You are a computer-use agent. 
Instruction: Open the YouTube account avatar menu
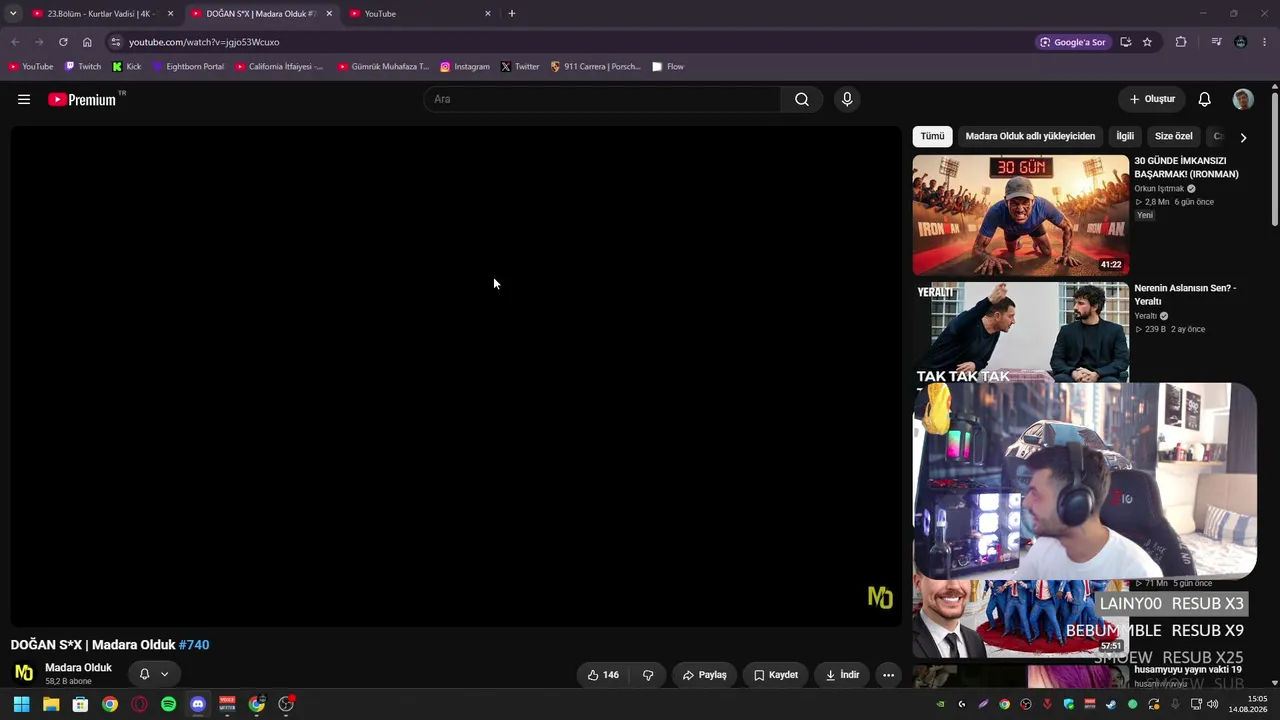[1243, 99]
